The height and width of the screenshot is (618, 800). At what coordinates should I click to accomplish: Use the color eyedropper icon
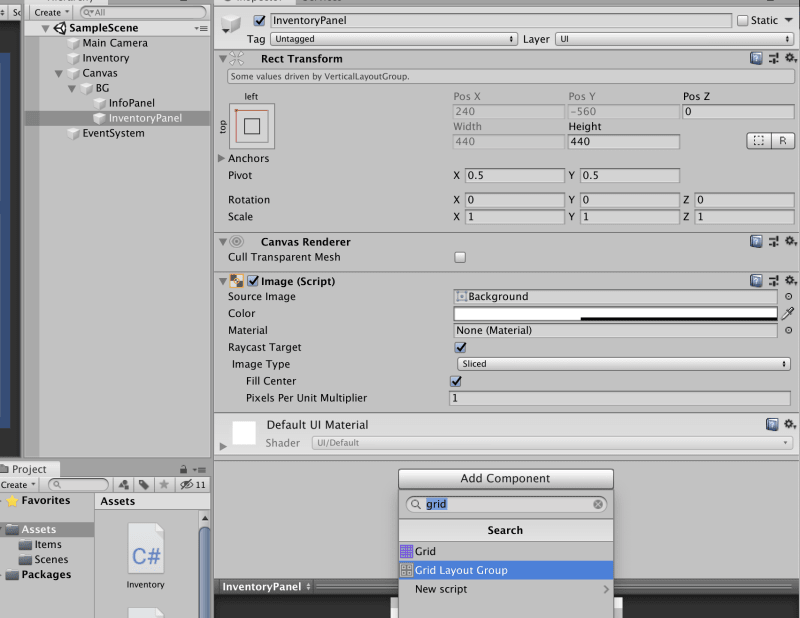tap(788, 313)
